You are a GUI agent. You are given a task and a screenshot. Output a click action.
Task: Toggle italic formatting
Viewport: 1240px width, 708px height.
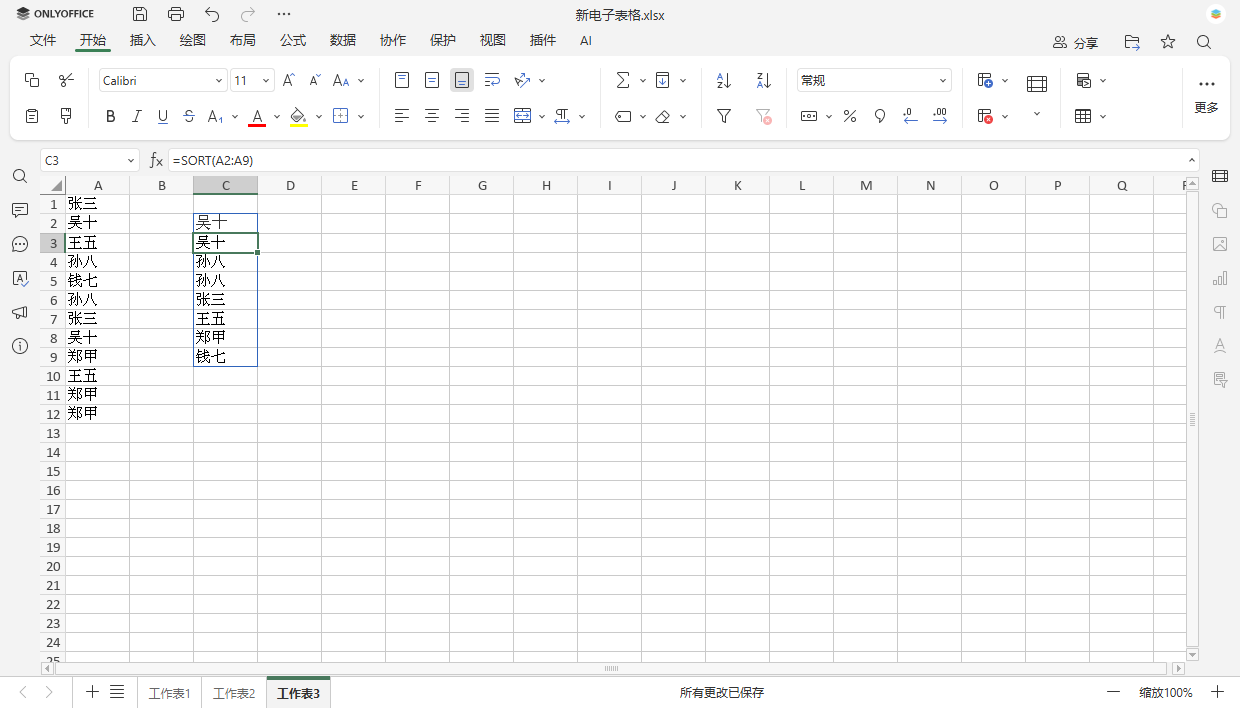136,116
